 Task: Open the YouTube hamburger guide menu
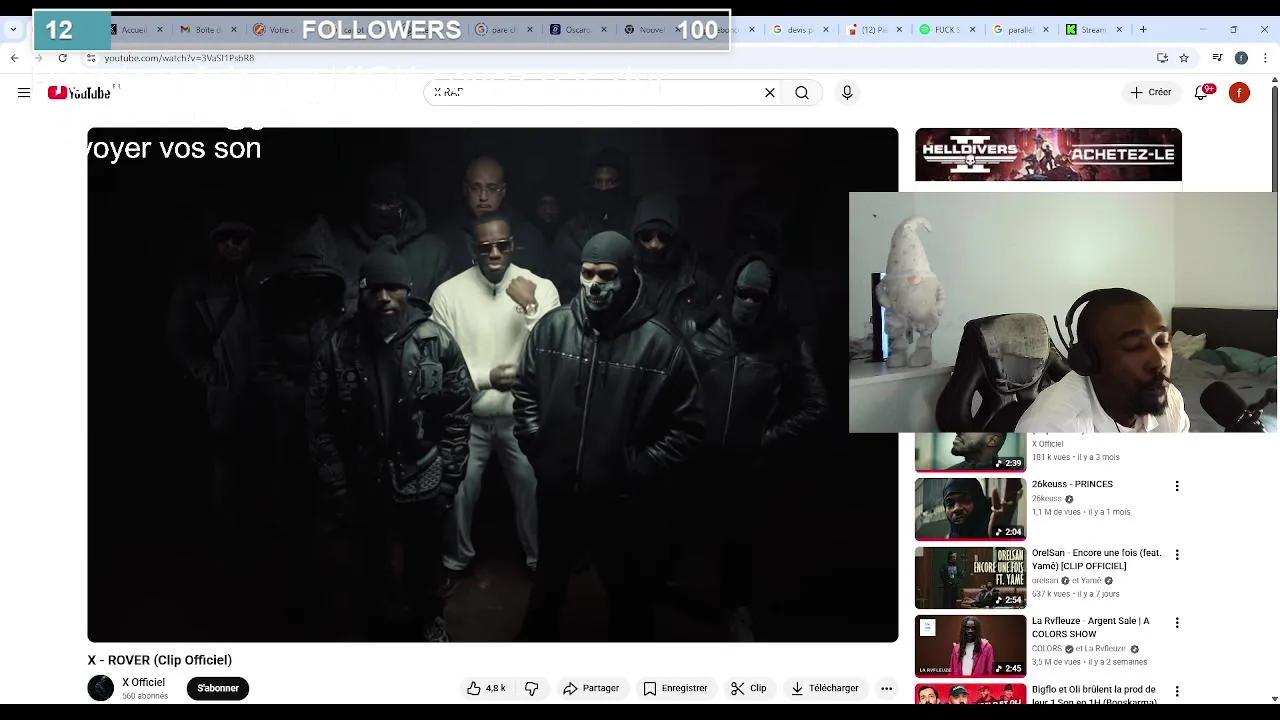pyautogui.click(x=24, y=93)
